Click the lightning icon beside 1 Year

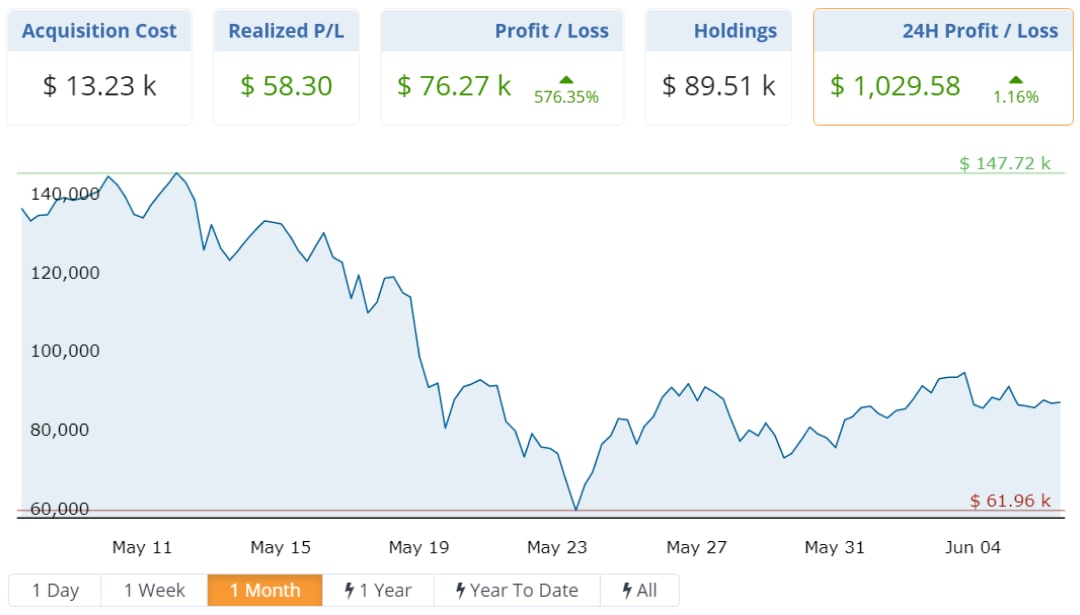pyautogui.click(x=350, y=590)
